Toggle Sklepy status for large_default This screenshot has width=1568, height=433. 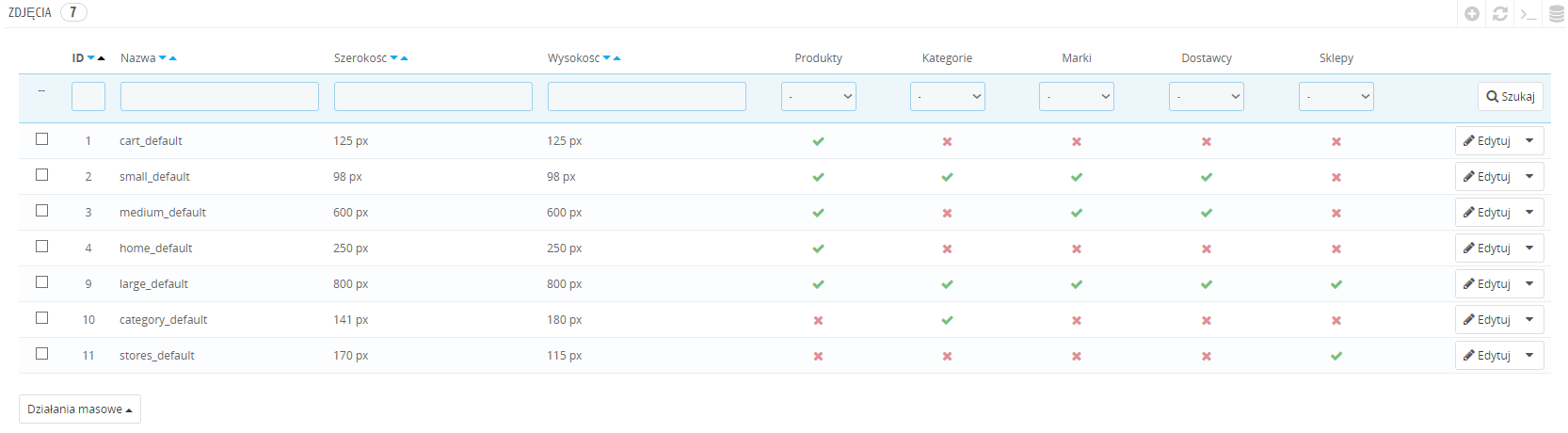[1336, 284]
